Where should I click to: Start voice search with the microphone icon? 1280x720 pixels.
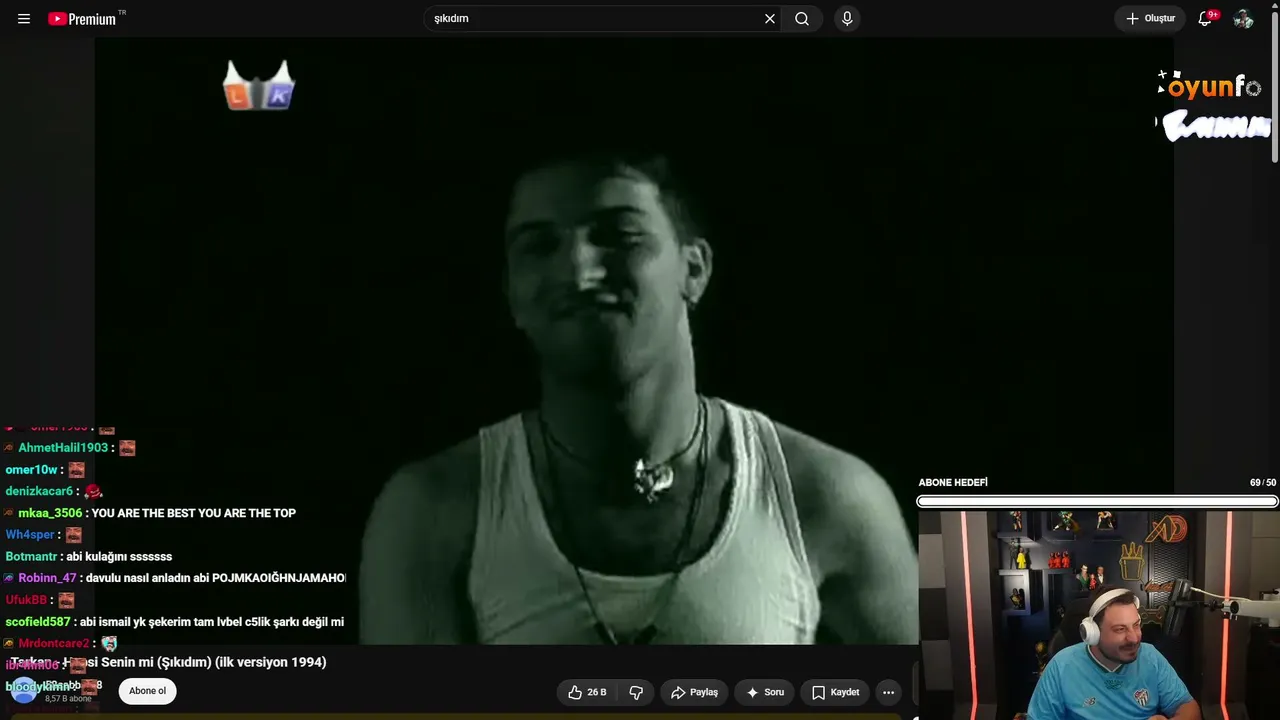[847, 19]
